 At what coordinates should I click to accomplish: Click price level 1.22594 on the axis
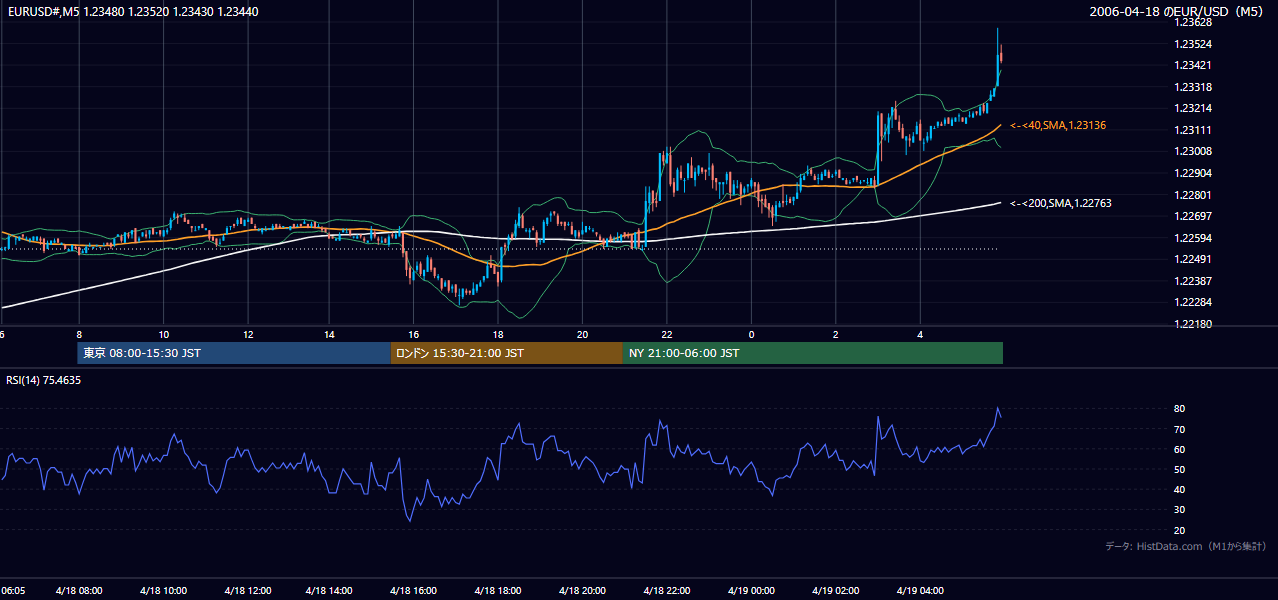1194,238
